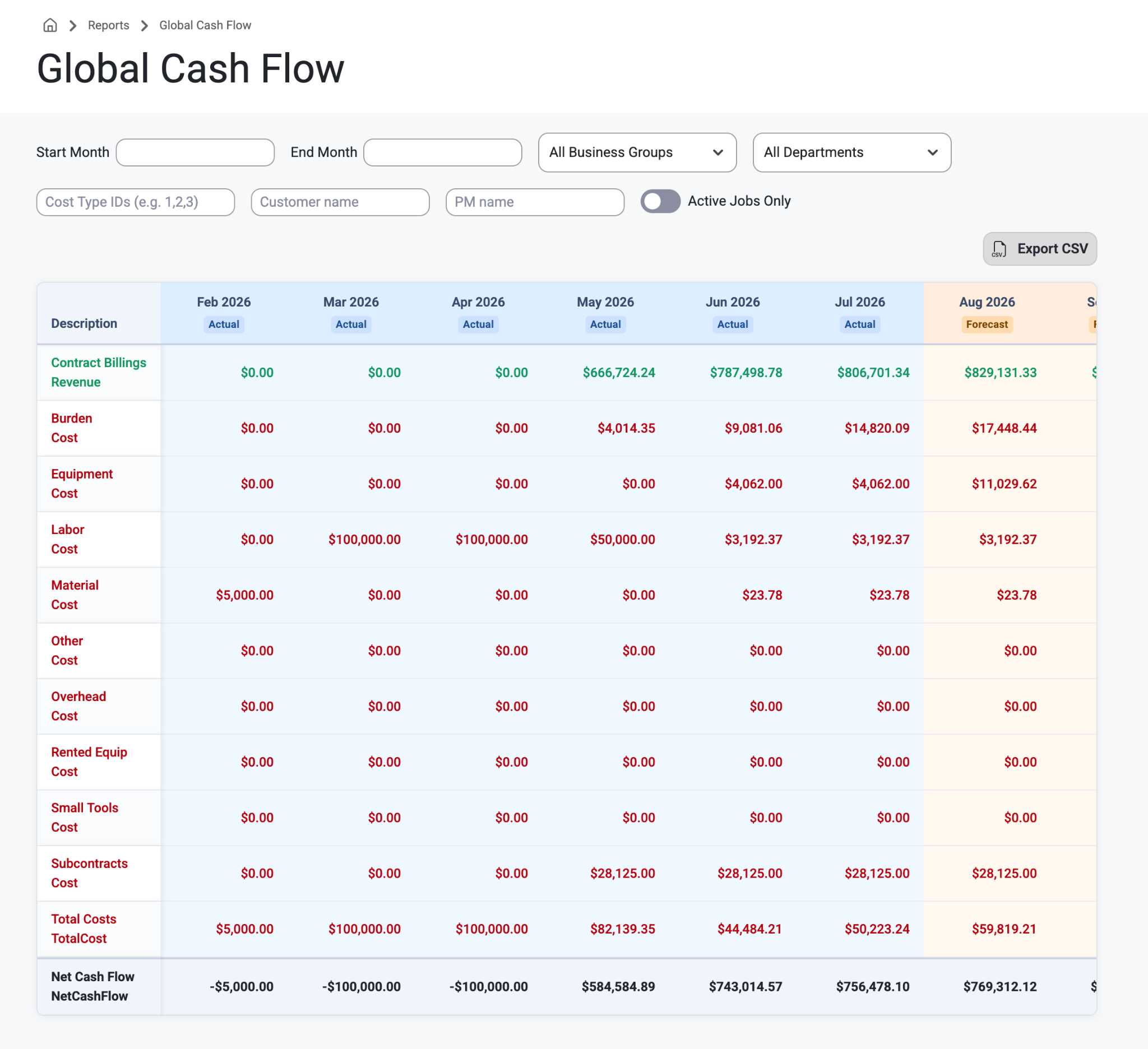1148x1049 pixels.
Task: Click the Cost Type IDs field
Action: point(136,202)
